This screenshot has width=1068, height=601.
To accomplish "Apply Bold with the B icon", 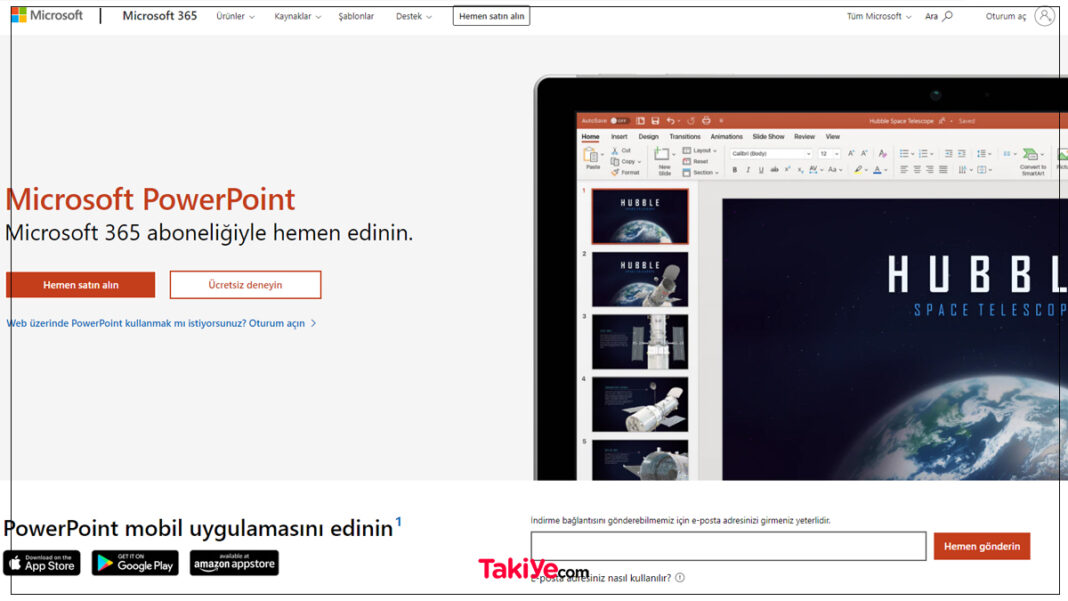I will pyautogui.click(x=735, y=170).
